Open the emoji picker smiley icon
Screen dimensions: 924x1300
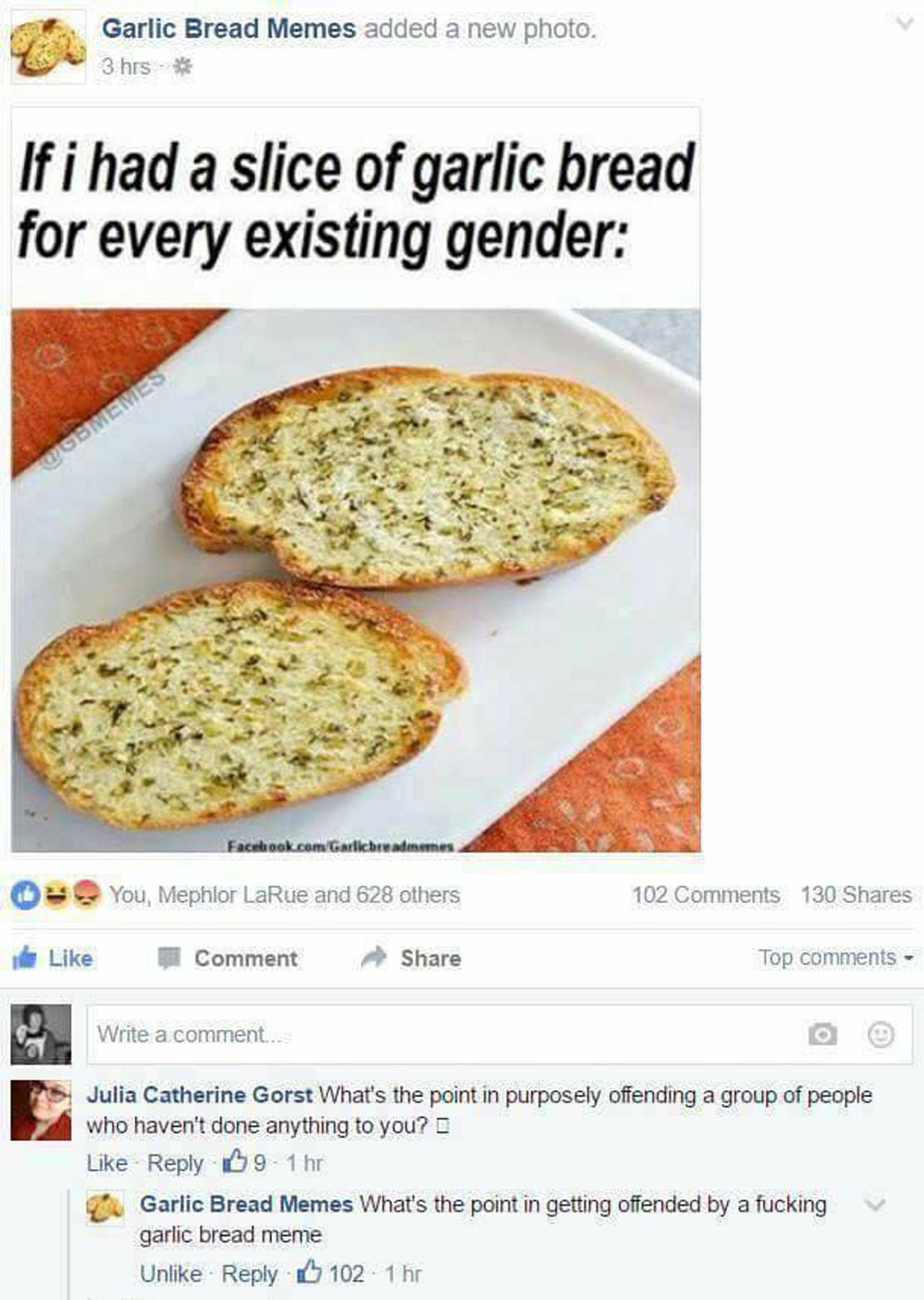tap(881, 1034)
